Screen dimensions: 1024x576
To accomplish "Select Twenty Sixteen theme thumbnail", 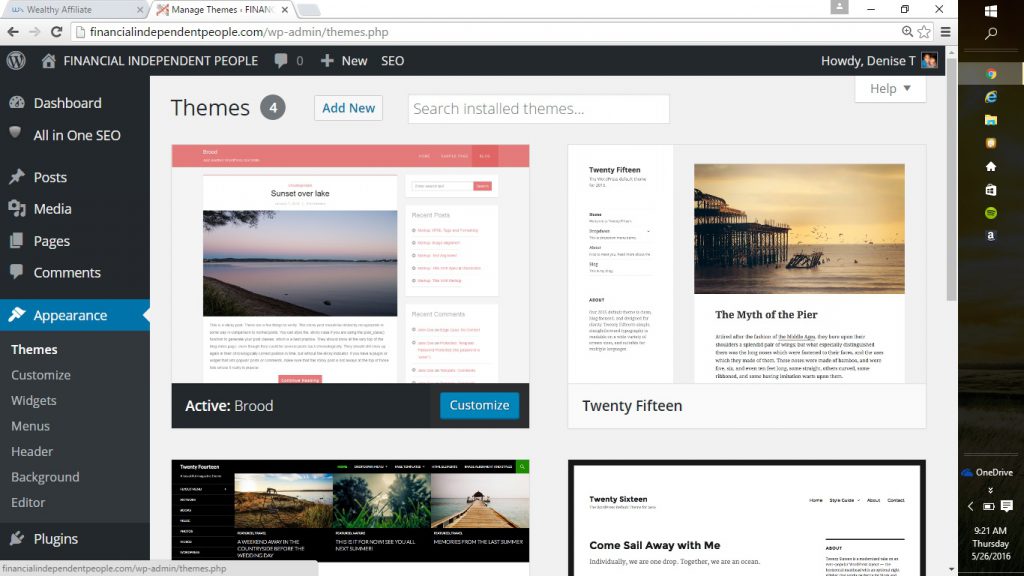I will coord(746,518).
